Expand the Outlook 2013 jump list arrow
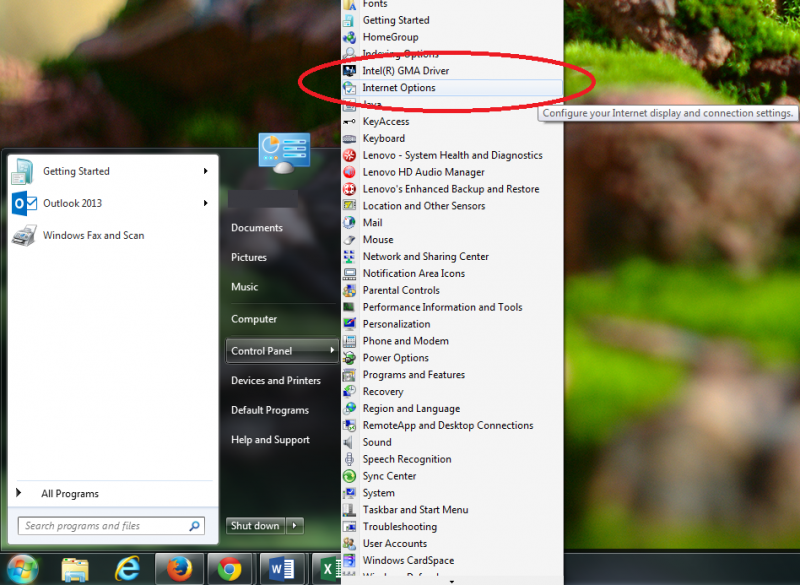 pyautogui.click(x=206, y=204)
